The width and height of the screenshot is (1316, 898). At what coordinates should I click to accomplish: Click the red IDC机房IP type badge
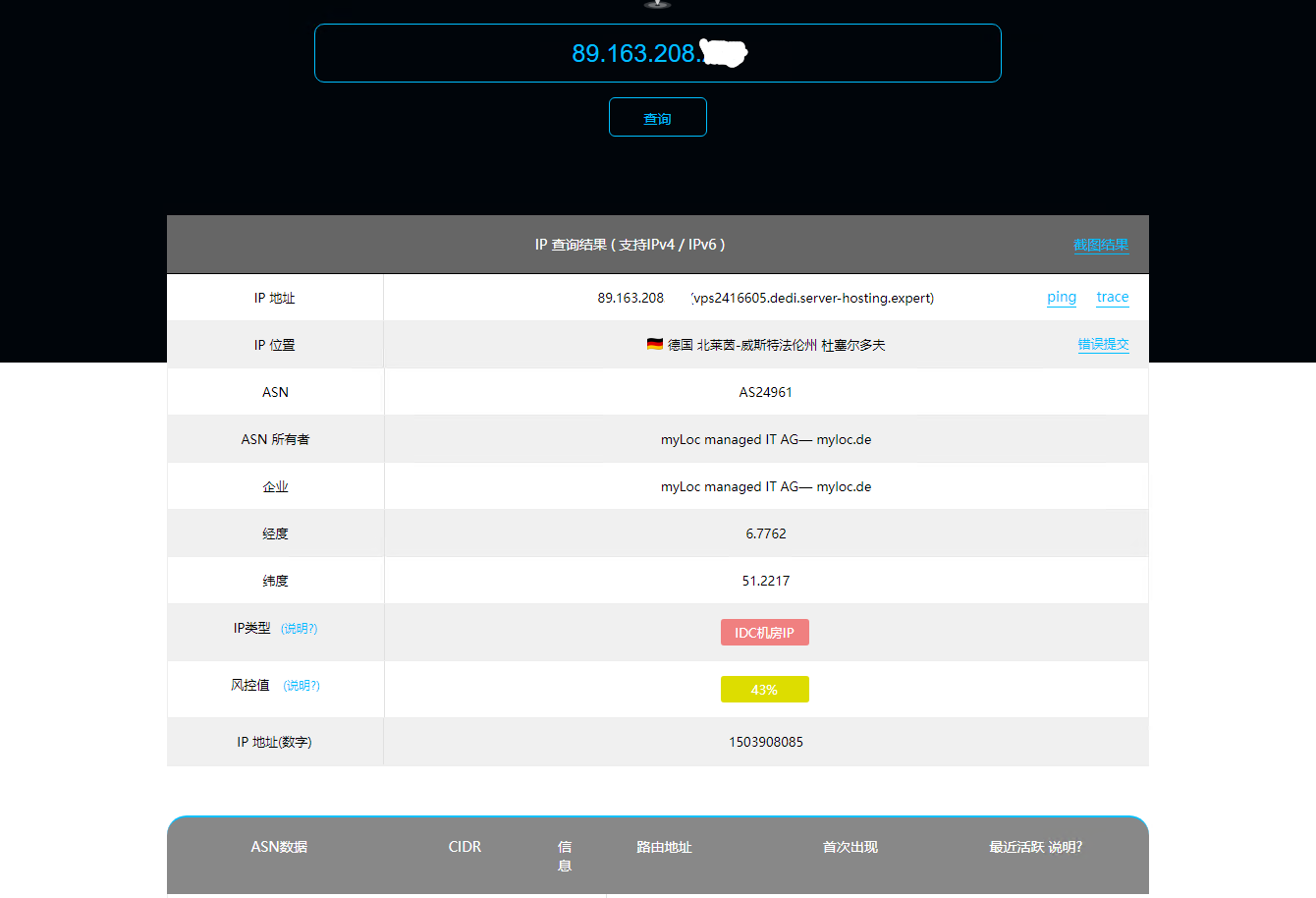pos(764,633)
